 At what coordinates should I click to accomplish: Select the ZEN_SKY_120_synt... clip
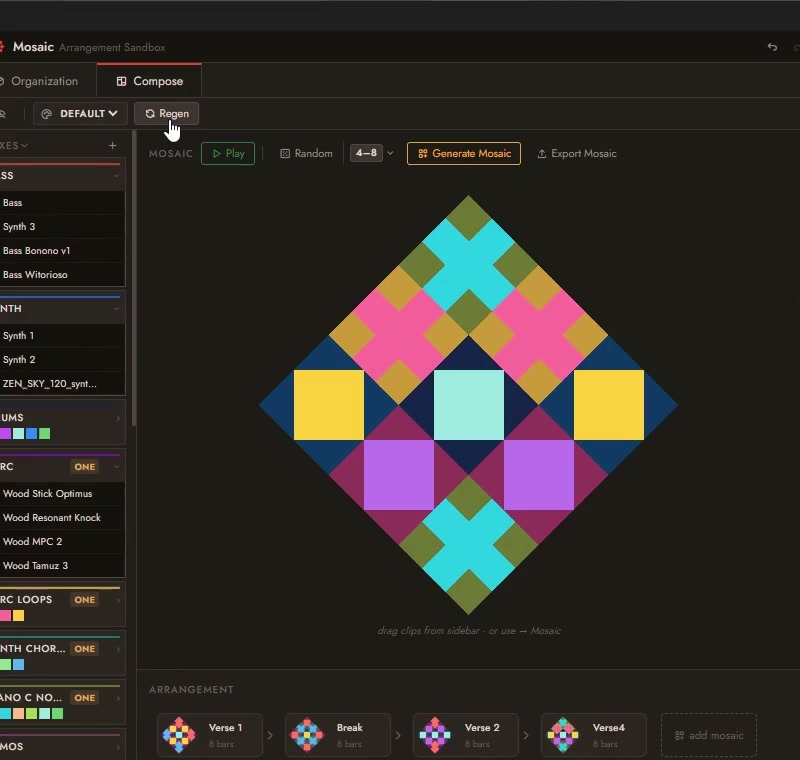pos(62,384)
